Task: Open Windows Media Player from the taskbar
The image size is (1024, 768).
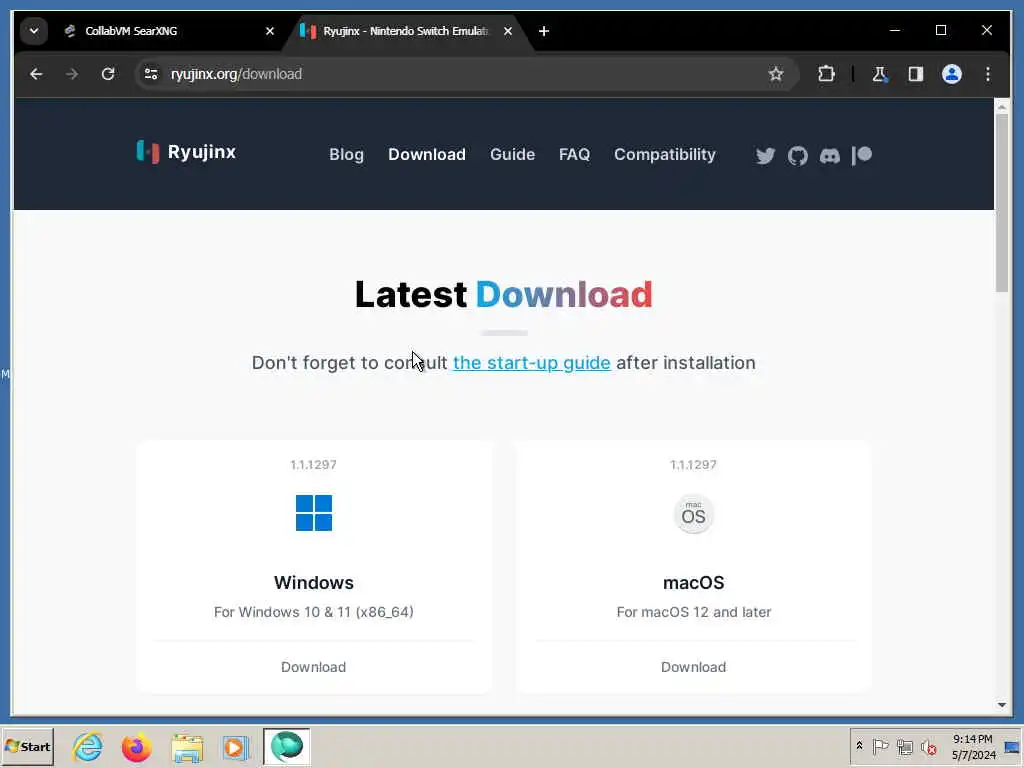Action: (235, 748)
